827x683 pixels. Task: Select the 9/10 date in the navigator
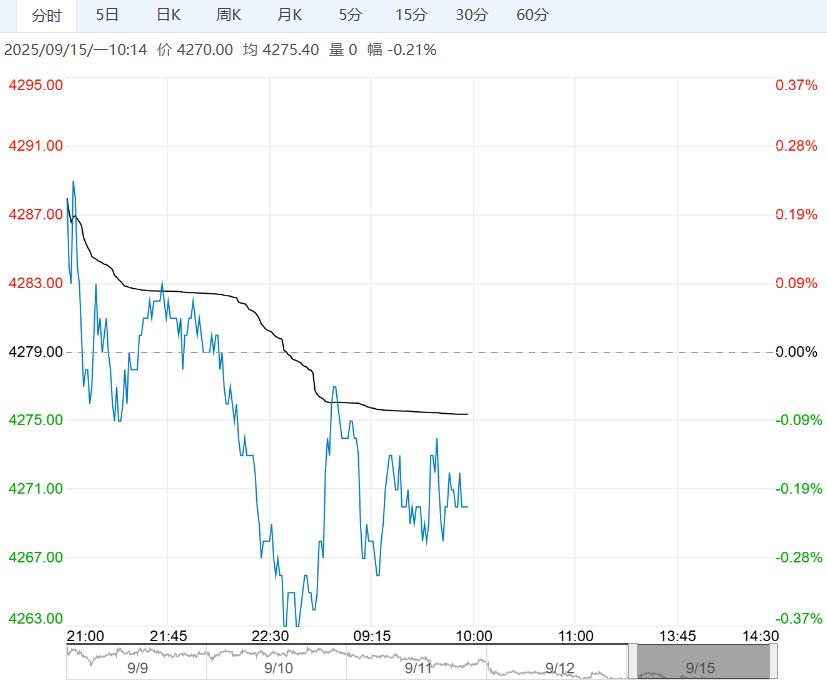(x=278, y=668)
